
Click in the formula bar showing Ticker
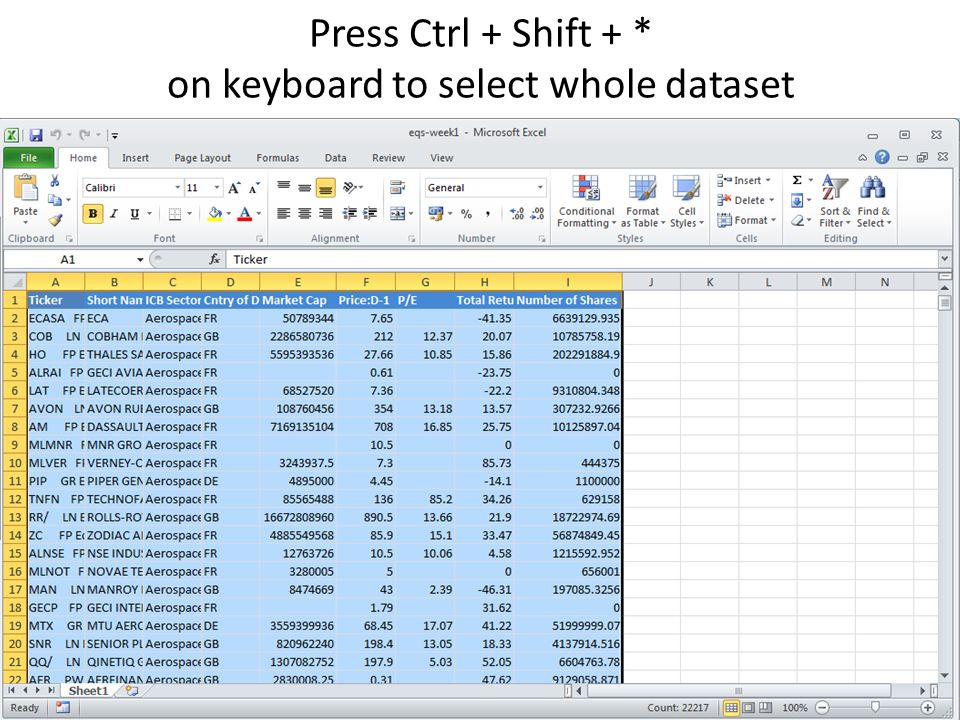pos(582,260)
